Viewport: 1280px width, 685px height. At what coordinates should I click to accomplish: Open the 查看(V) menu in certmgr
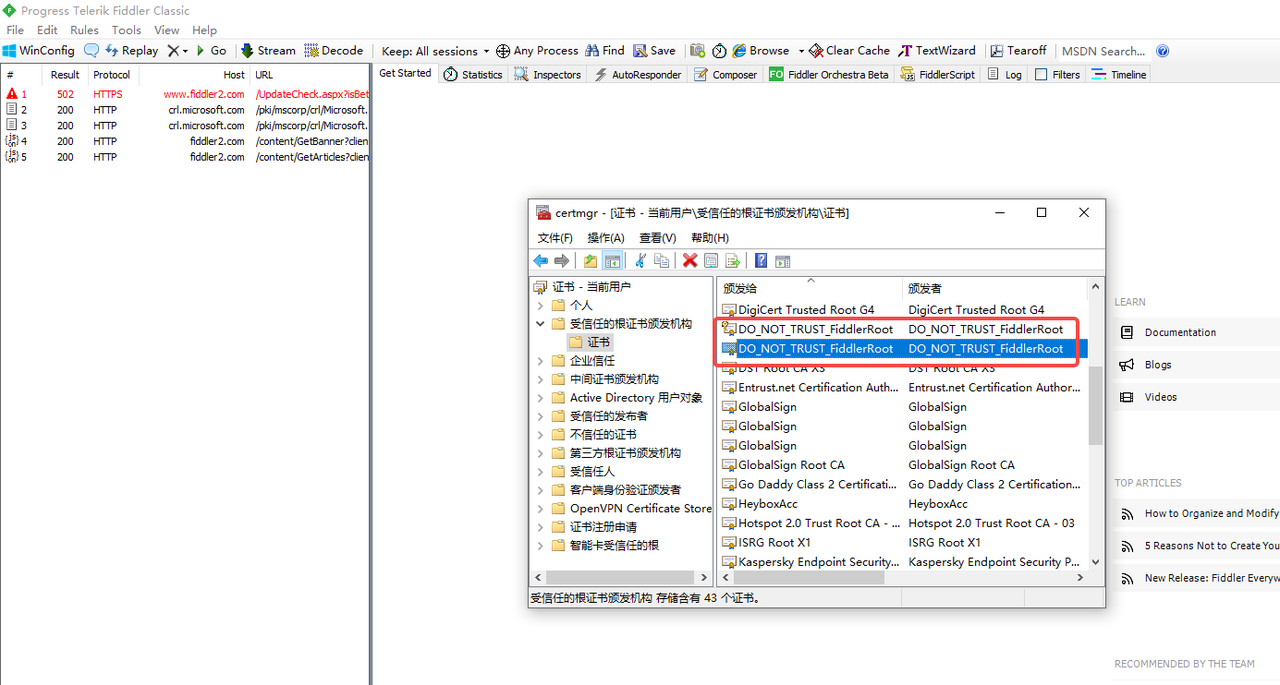click(x=658, y=238)
